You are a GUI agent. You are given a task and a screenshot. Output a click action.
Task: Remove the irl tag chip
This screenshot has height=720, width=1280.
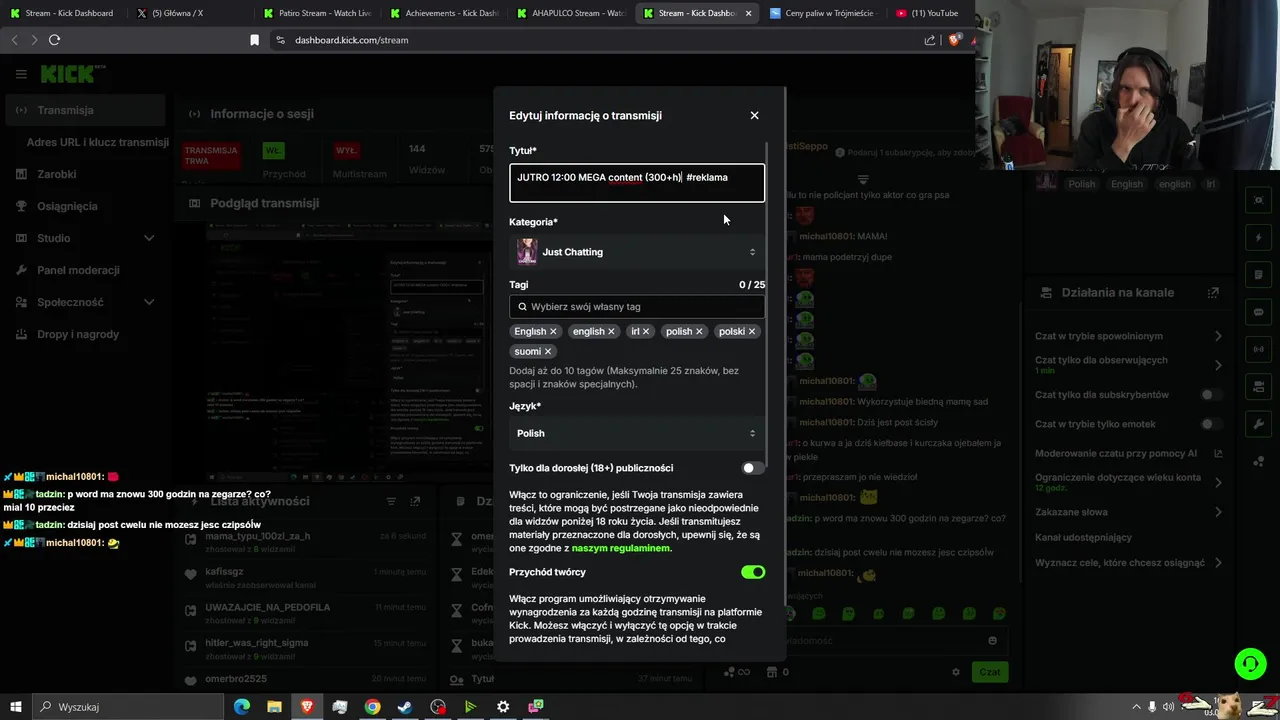(646, 331)
